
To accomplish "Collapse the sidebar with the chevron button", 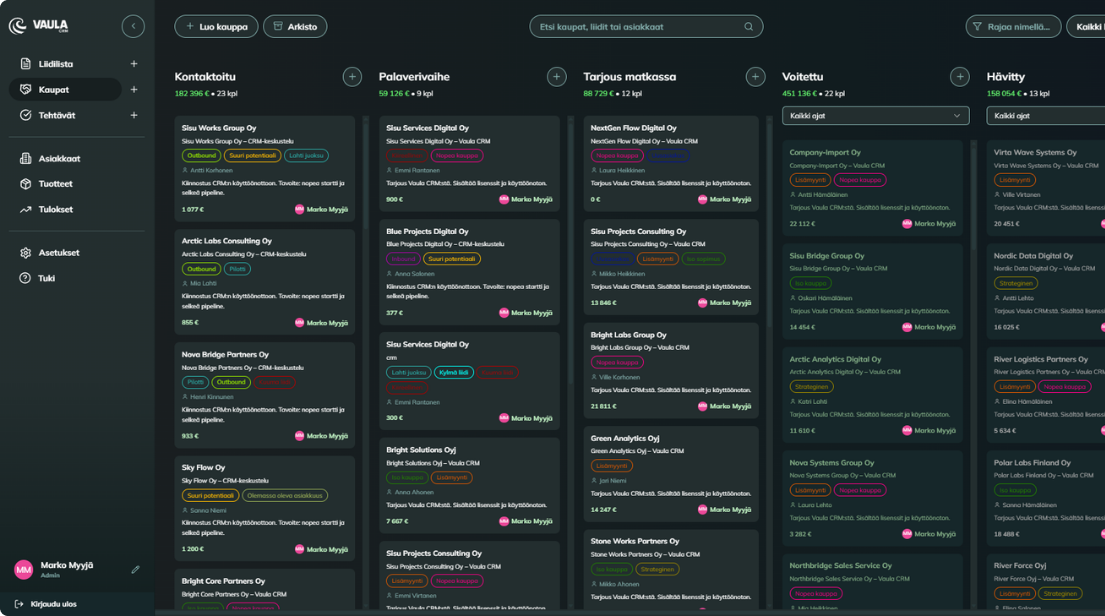I will (x=133, y=26).
